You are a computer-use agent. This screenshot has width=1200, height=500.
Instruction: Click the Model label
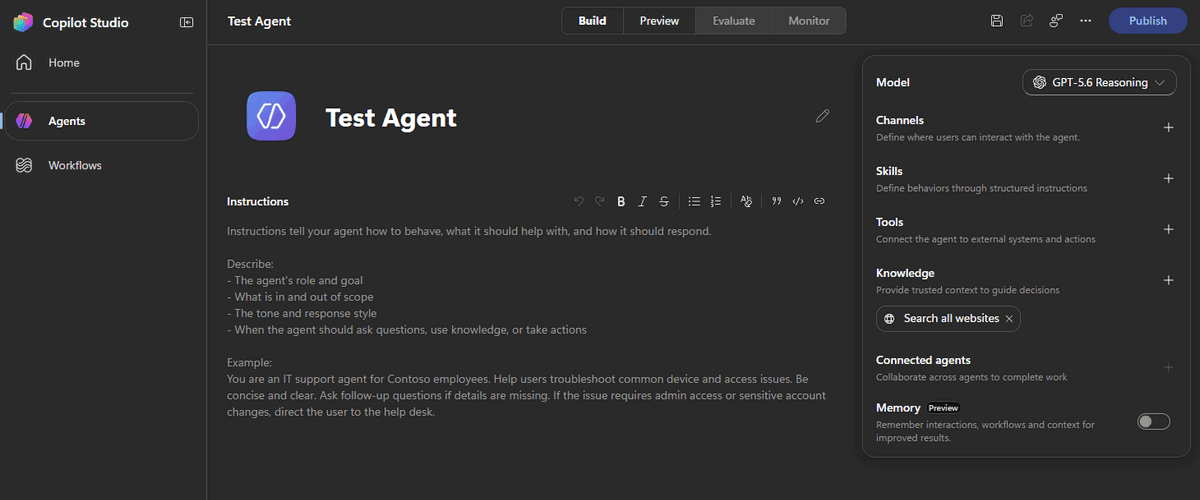coord(893,83)
